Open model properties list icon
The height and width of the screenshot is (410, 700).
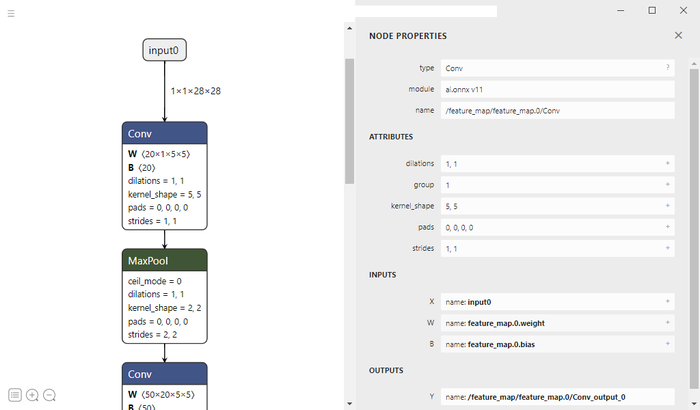click(x=15, y=395)
